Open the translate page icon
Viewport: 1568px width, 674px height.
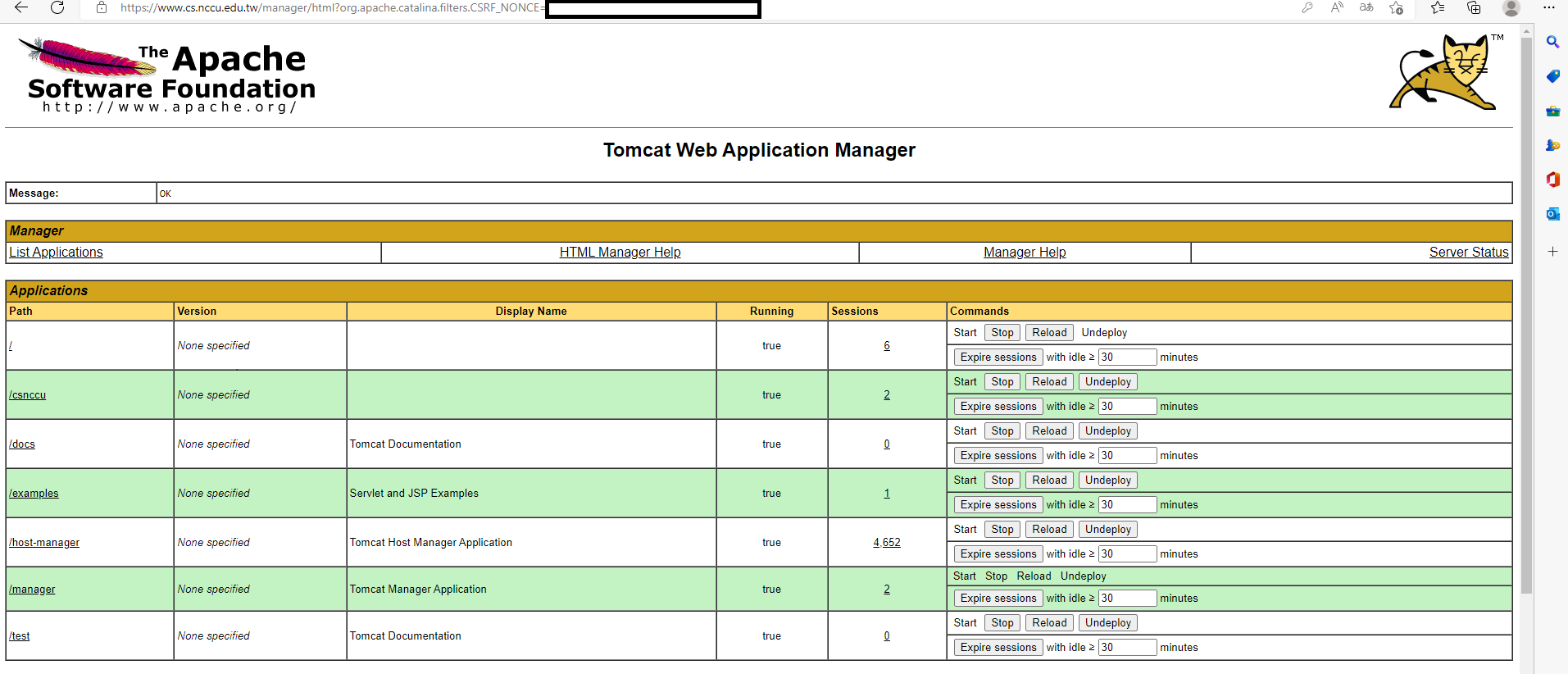pyautogui.click(x=1366, y=7)
